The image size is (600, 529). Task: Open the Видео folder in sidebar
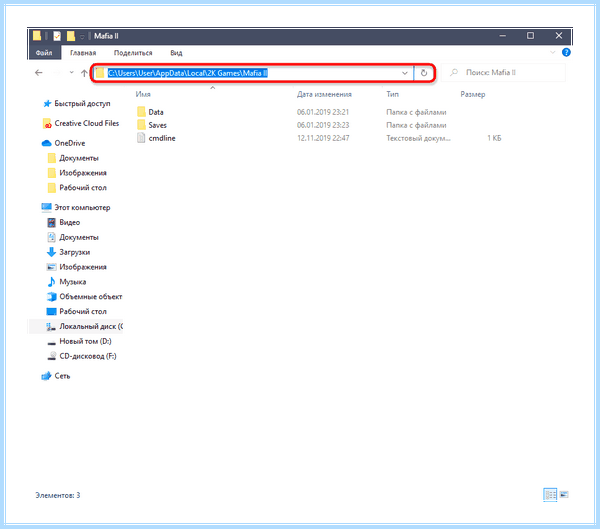click(x=70, y=222)
